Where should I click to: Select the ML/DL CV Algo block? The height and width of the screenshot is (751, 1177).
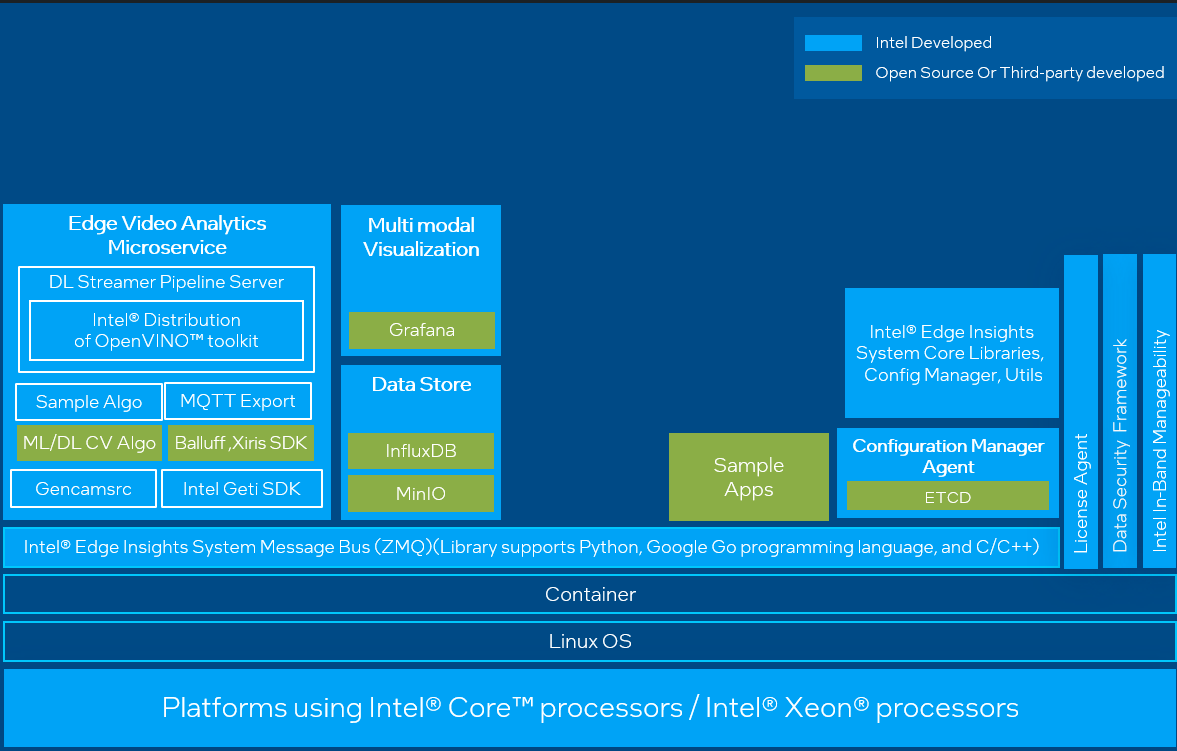coord(89,443)
